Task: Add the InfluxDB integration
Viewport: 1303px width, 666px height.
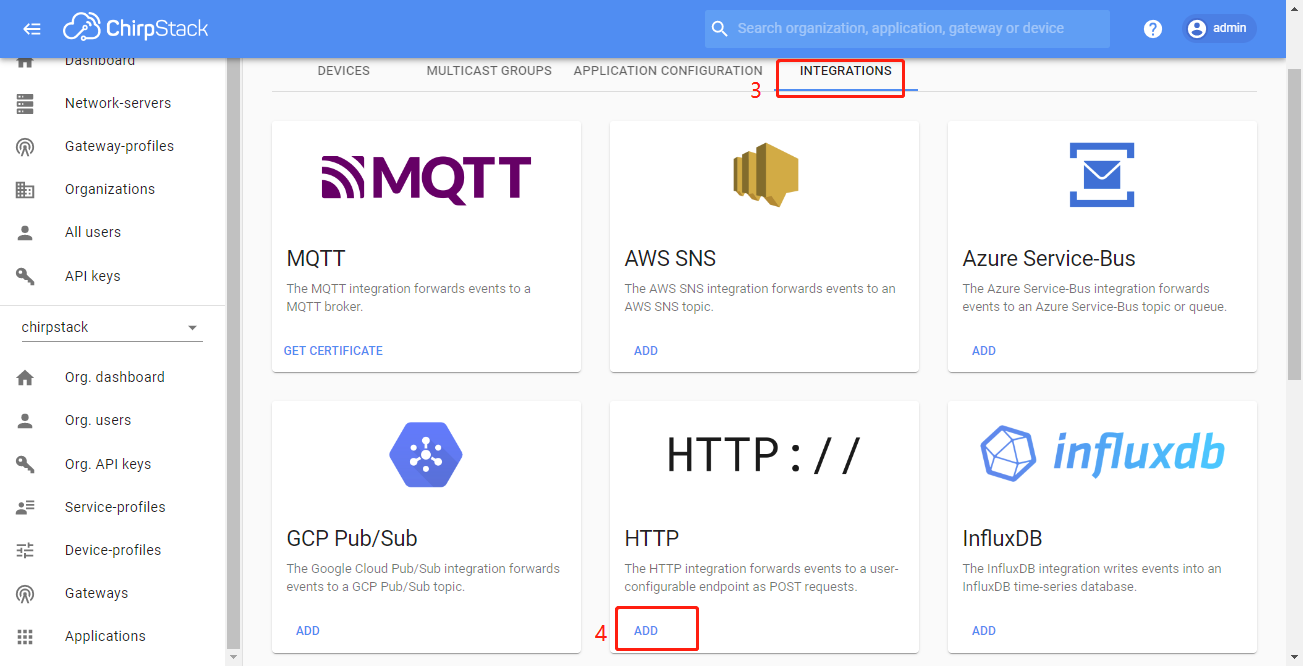Action: click(x=984, y=631)
